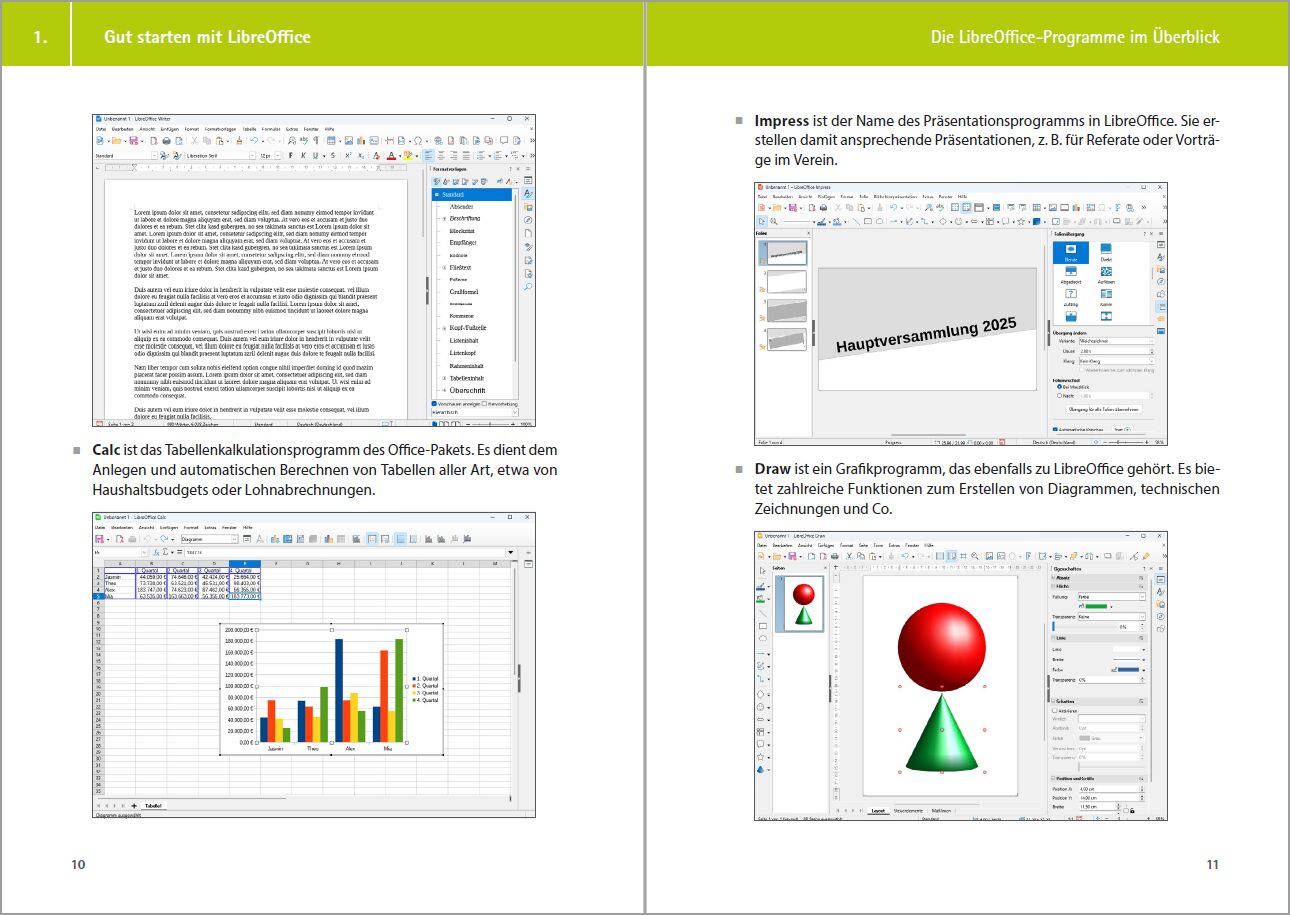Click the 'Absender' style in Writer's list
The height and width of the screenshot is (915, 1290).
click(x=461, y=206)
